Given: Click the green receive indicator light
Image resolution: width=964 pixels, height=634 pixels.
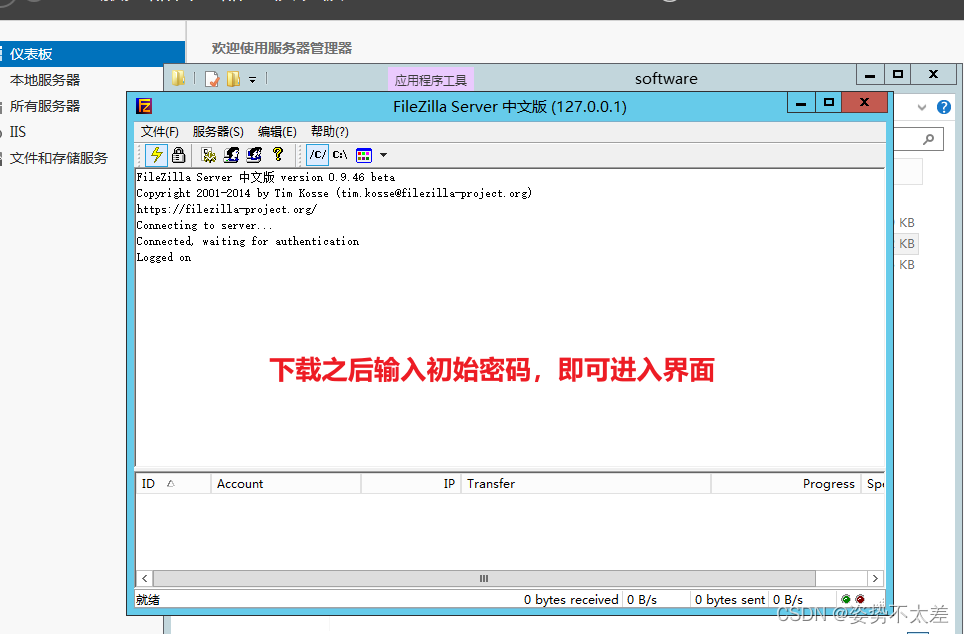Looking at the screenshot, I should [x=846, y=599].
